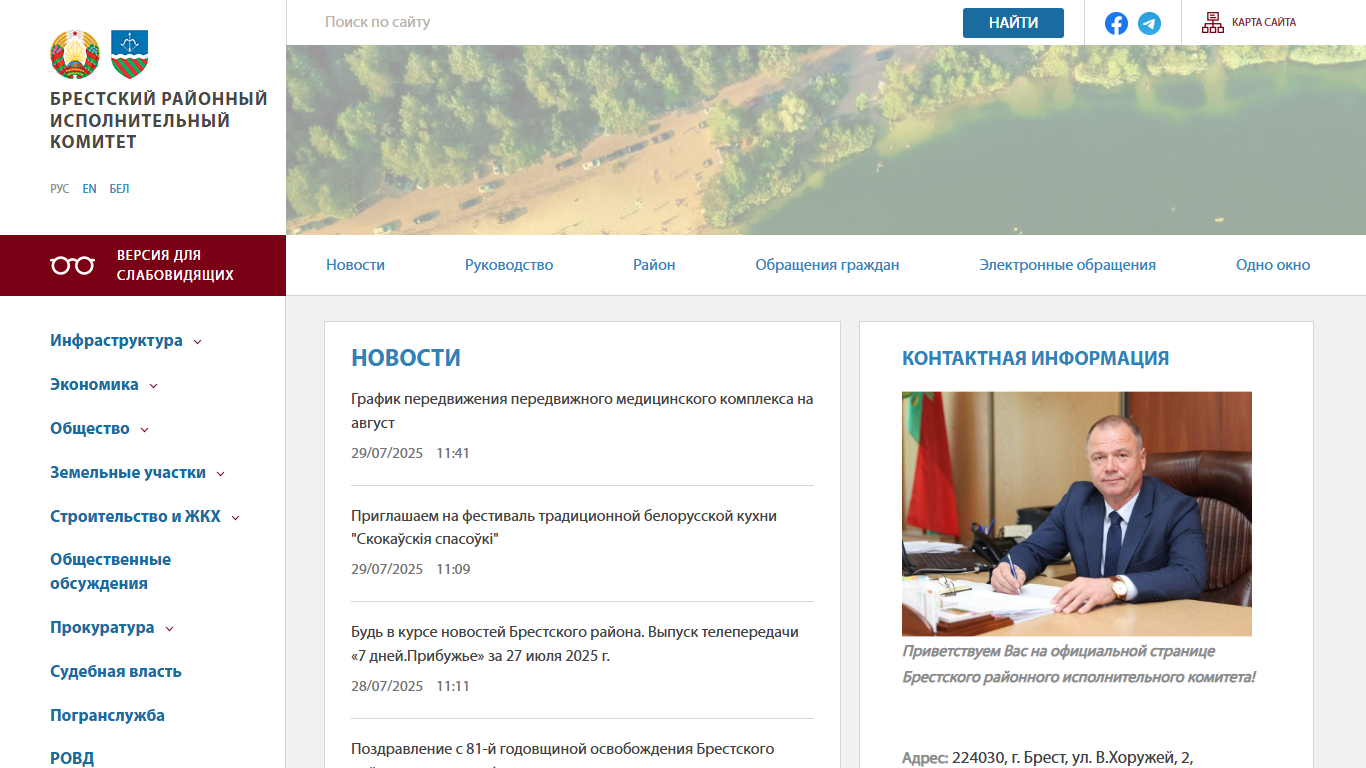Open the Прокуратура sidebar section
Viewport: 1366px width, 768px height.
tap(102, 628)
